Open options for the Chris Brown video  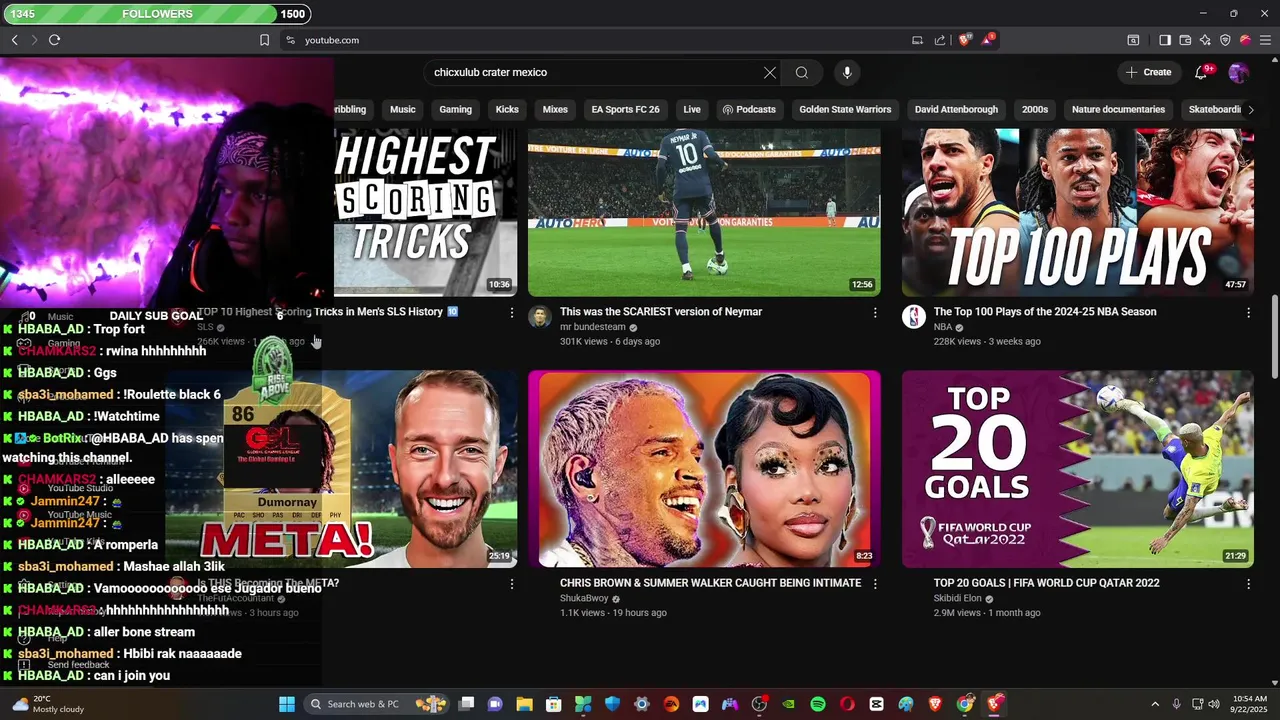[x=875, y=584]
